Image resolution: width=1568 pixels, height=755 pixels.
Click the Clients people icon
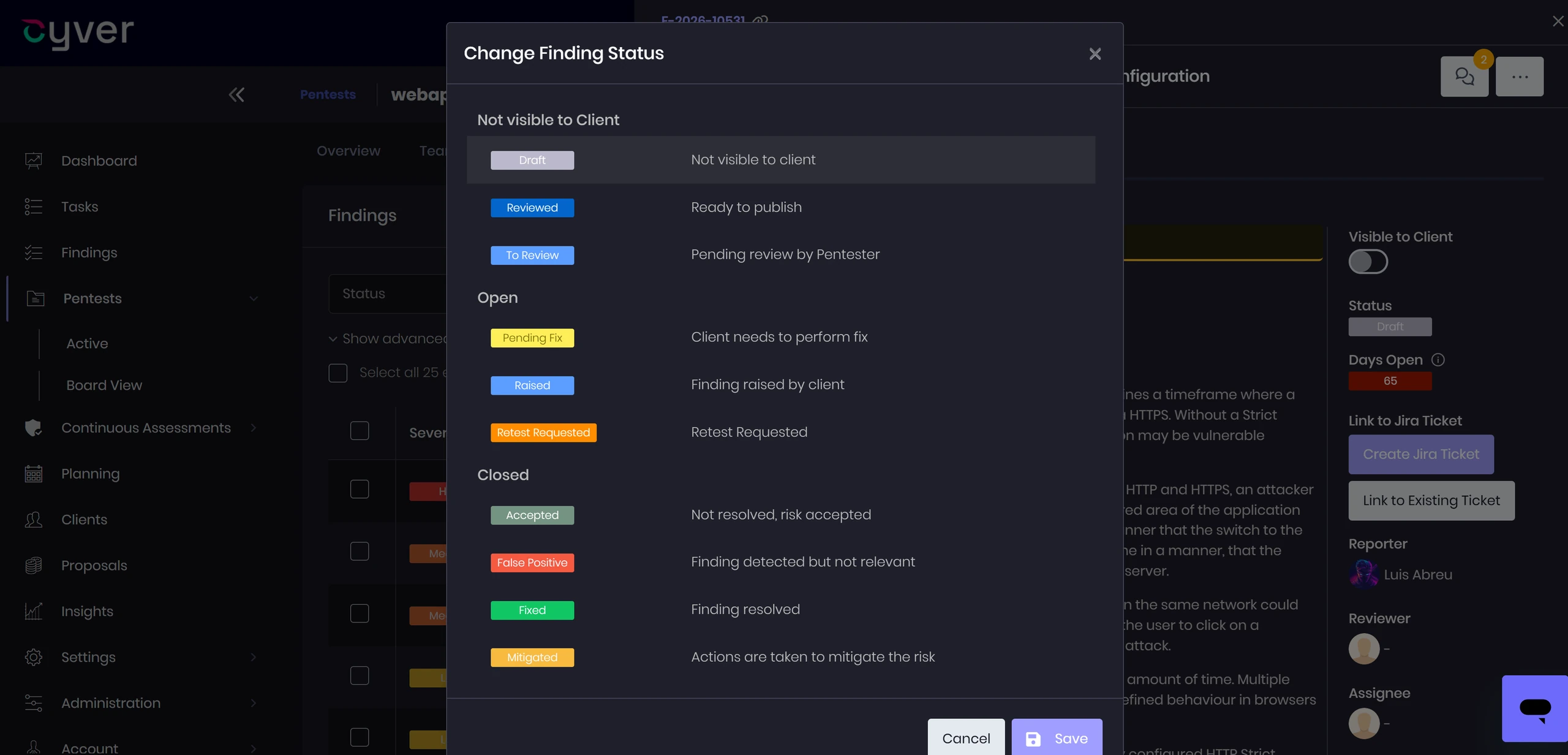click(34, 520)
